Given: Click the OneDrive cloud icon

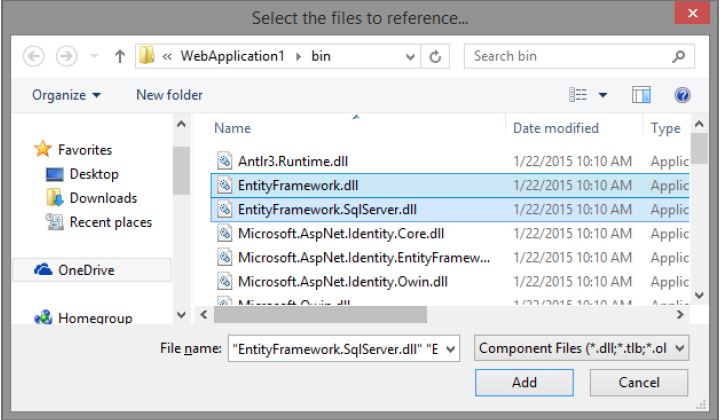Looking at the screenshot, I should click(x=43, y=269).
